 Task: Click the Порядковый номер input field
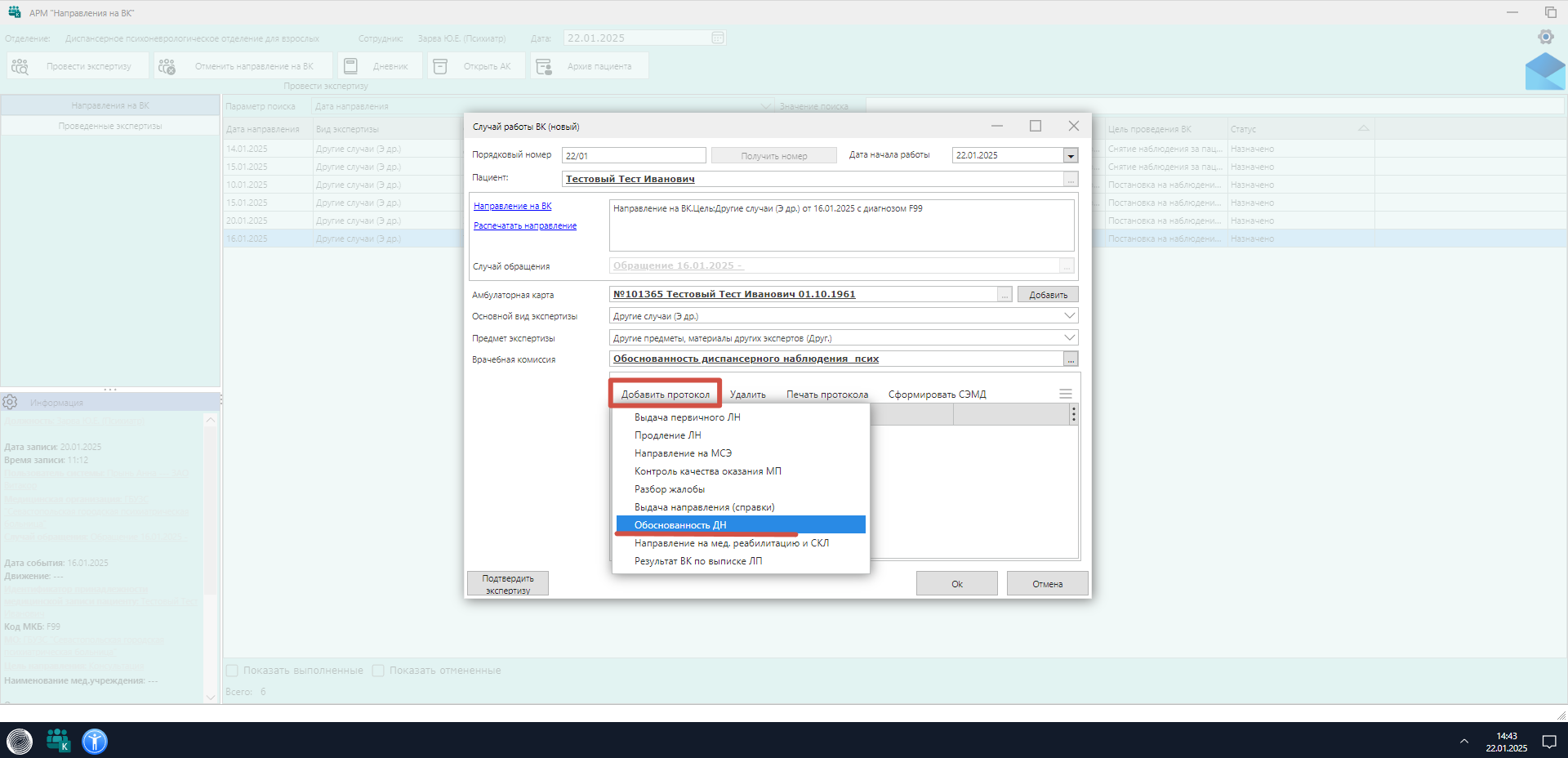coord(634,155)
